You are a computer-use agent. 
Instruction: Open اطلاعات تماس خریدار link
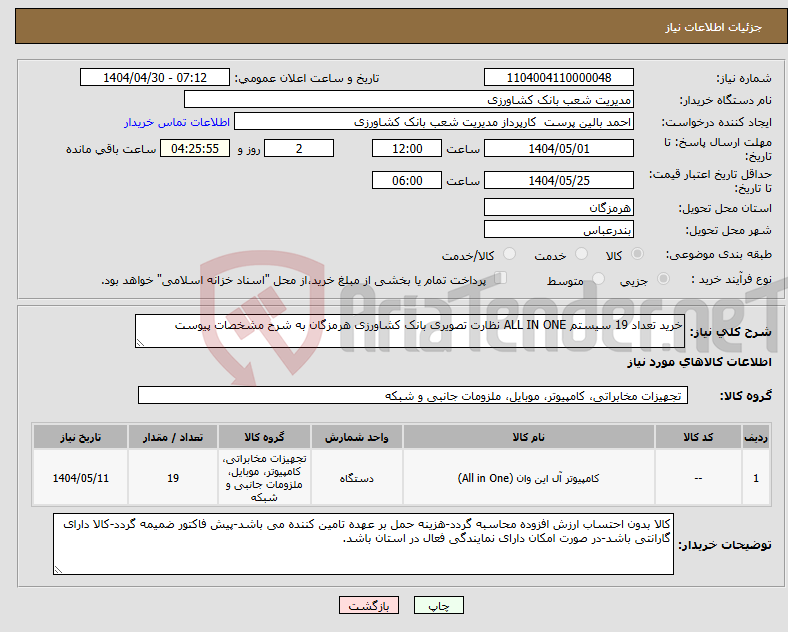pyautogui.click(x=177, y=122)
